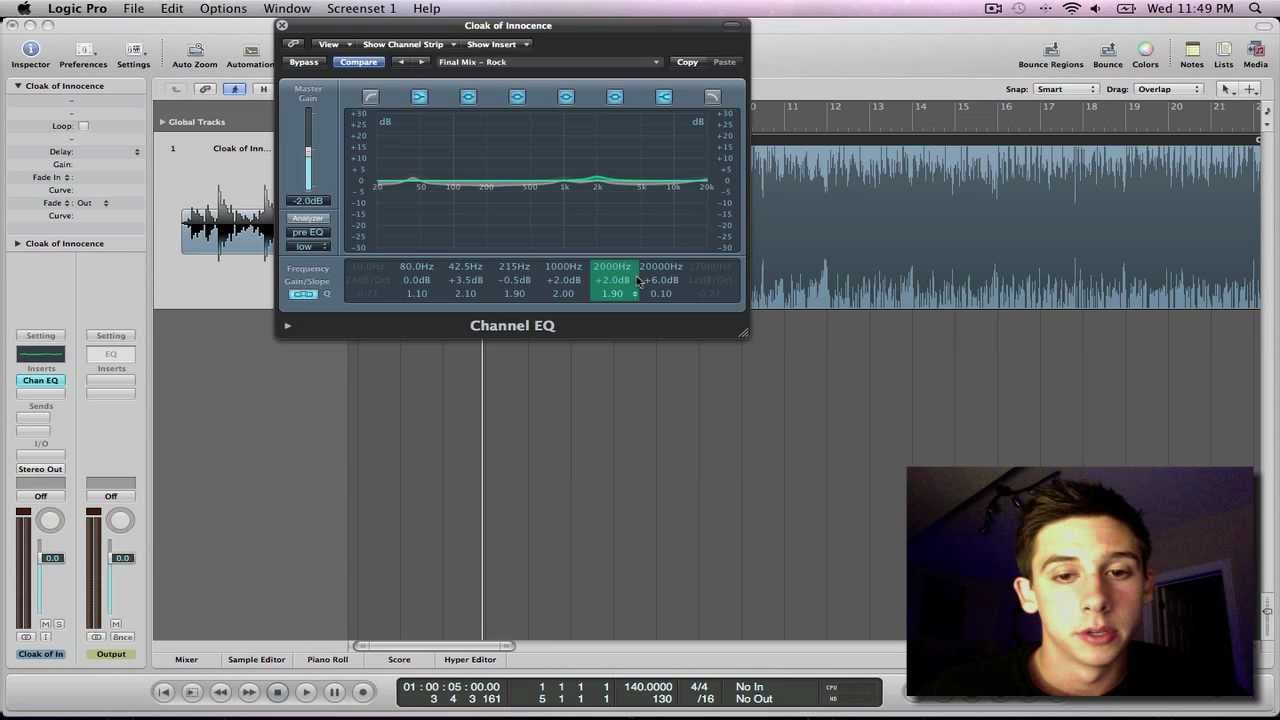Open the Snap Smart dropdown
Viewport: 1280px width, 720px height.
click(1065, 89)
